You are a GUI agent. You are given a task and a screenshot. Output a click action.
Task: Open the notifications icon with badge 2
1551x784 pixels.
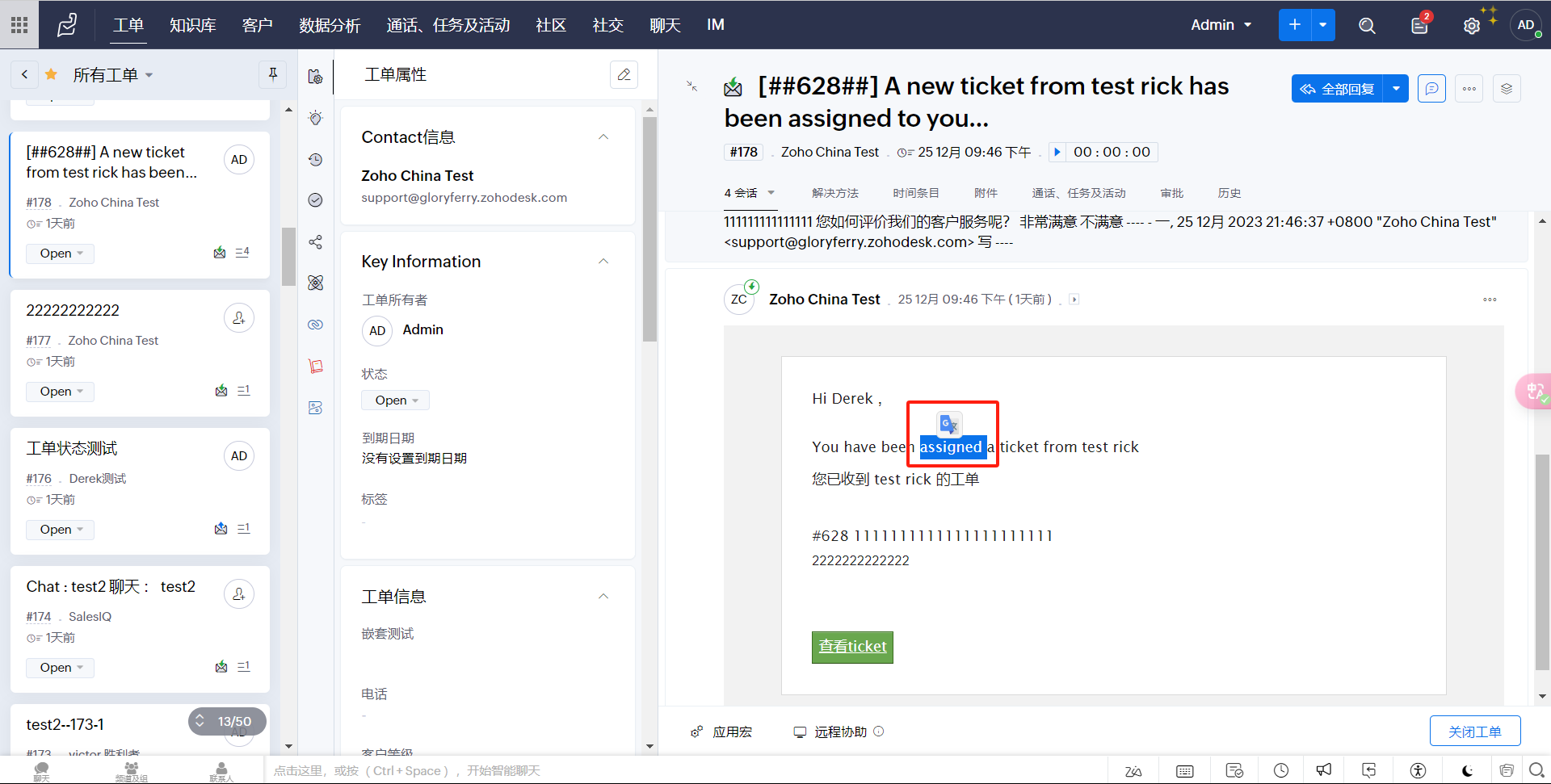point(1419,26)
